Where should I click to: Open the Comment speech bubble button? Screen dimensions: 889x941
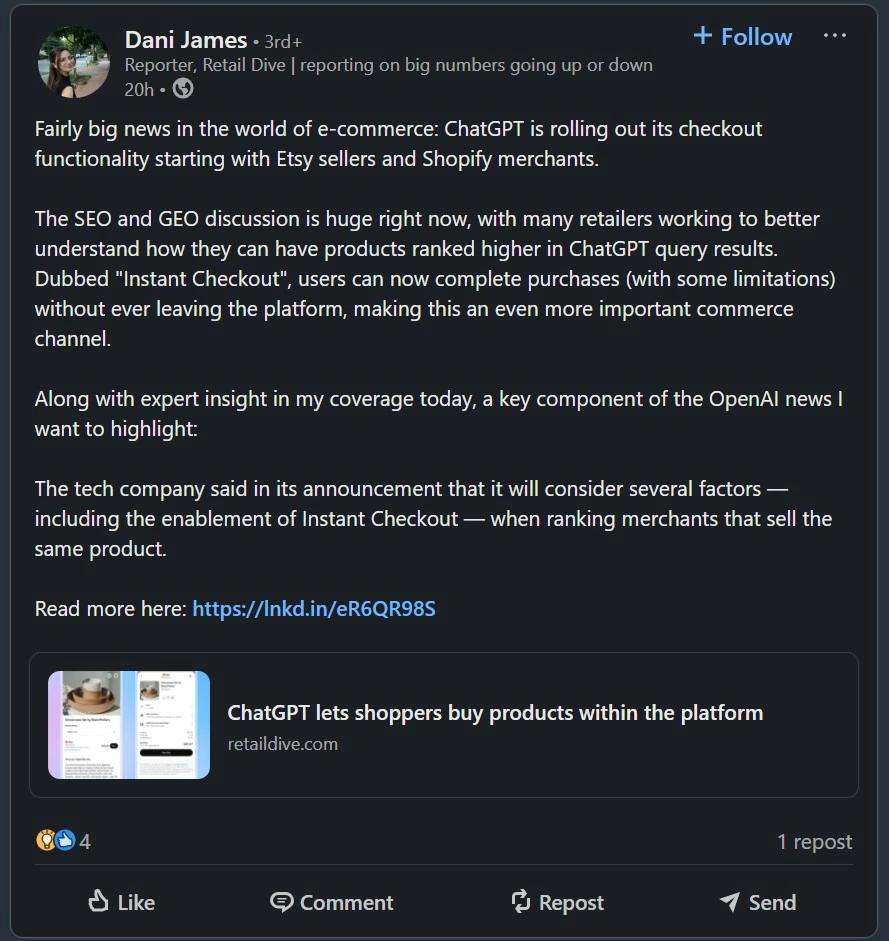point(332,902)
